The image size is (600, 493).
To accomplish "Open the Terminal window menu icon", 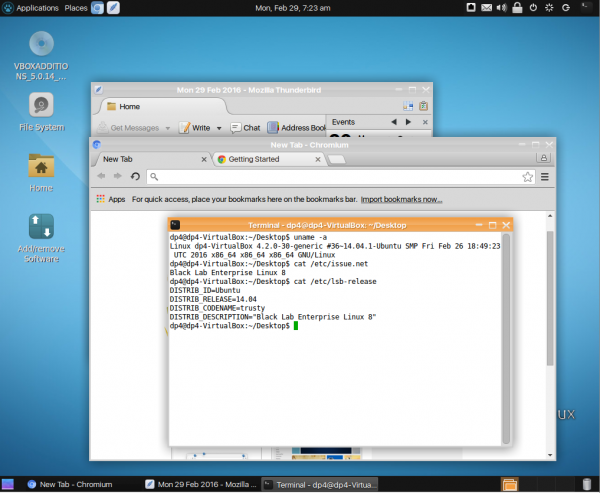I will pyautogui.click(x=175, y=225).
